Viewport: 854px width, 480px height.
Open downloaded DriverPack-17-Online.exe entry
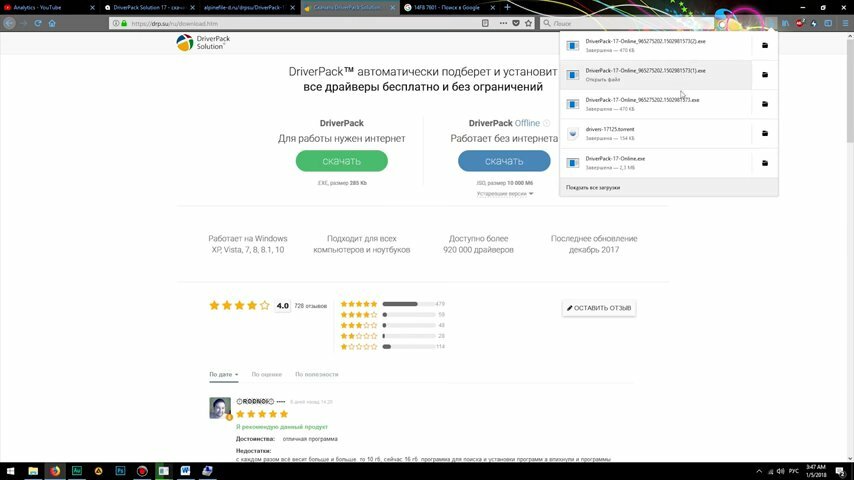656,163
